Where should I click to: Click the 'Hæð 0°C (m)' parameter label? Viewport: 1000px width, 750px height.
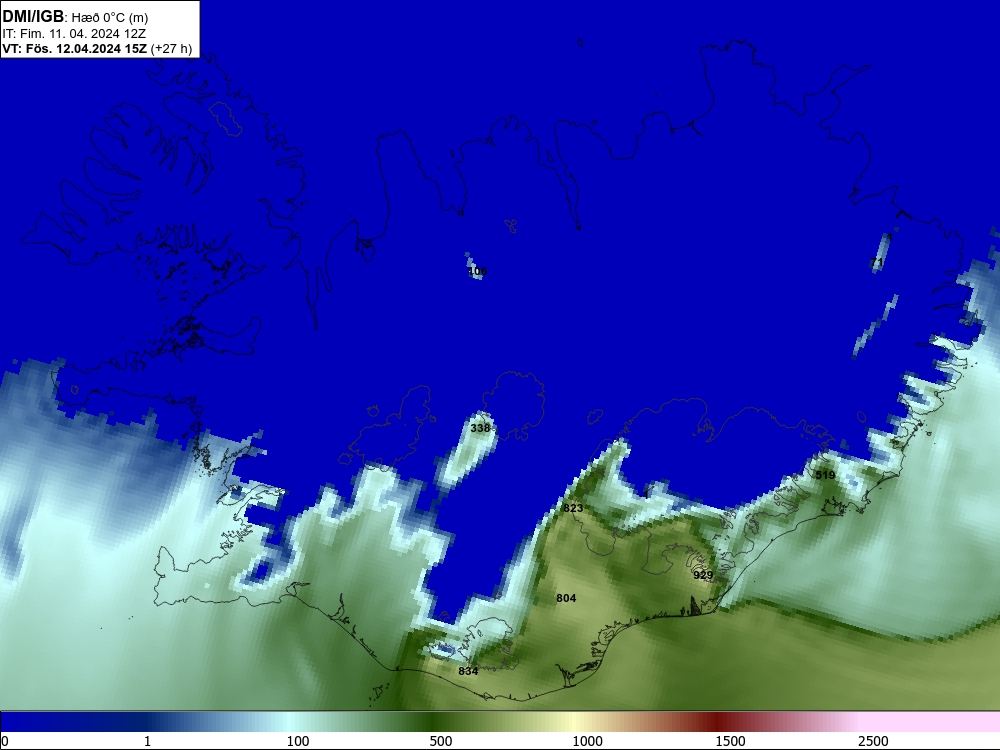click(108, 18)
